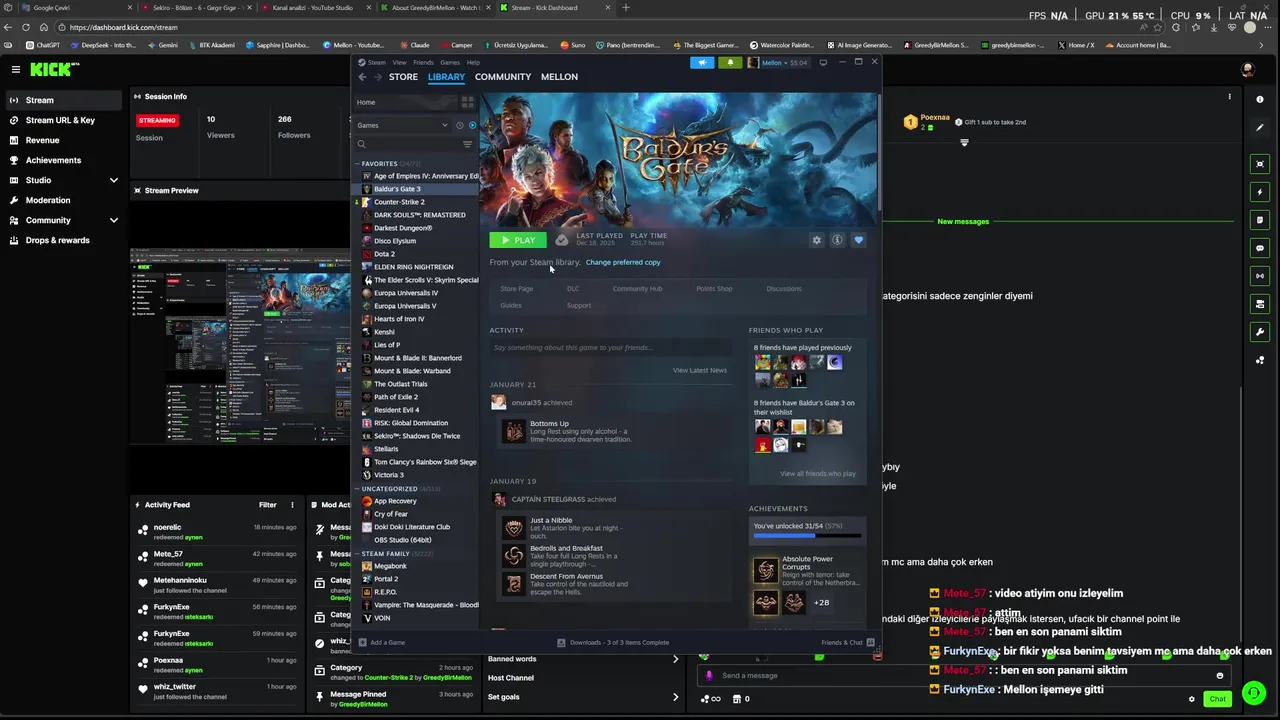Open Baldur's Gate 3 manage gear icon
Image resolution: width=1280 pixels, height=720 pixels.
817,240
